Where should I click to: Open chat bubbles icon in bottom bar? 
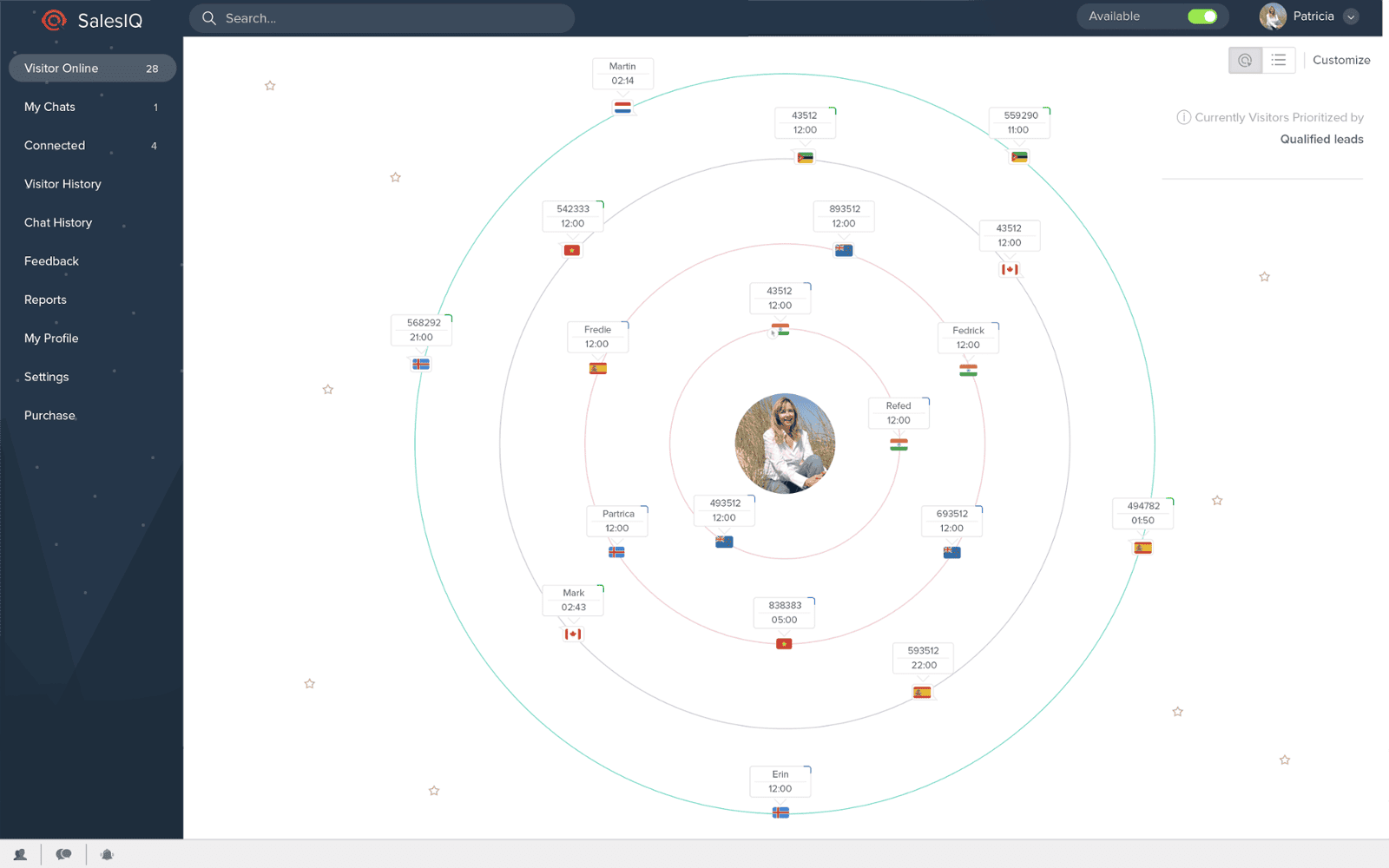63,855
